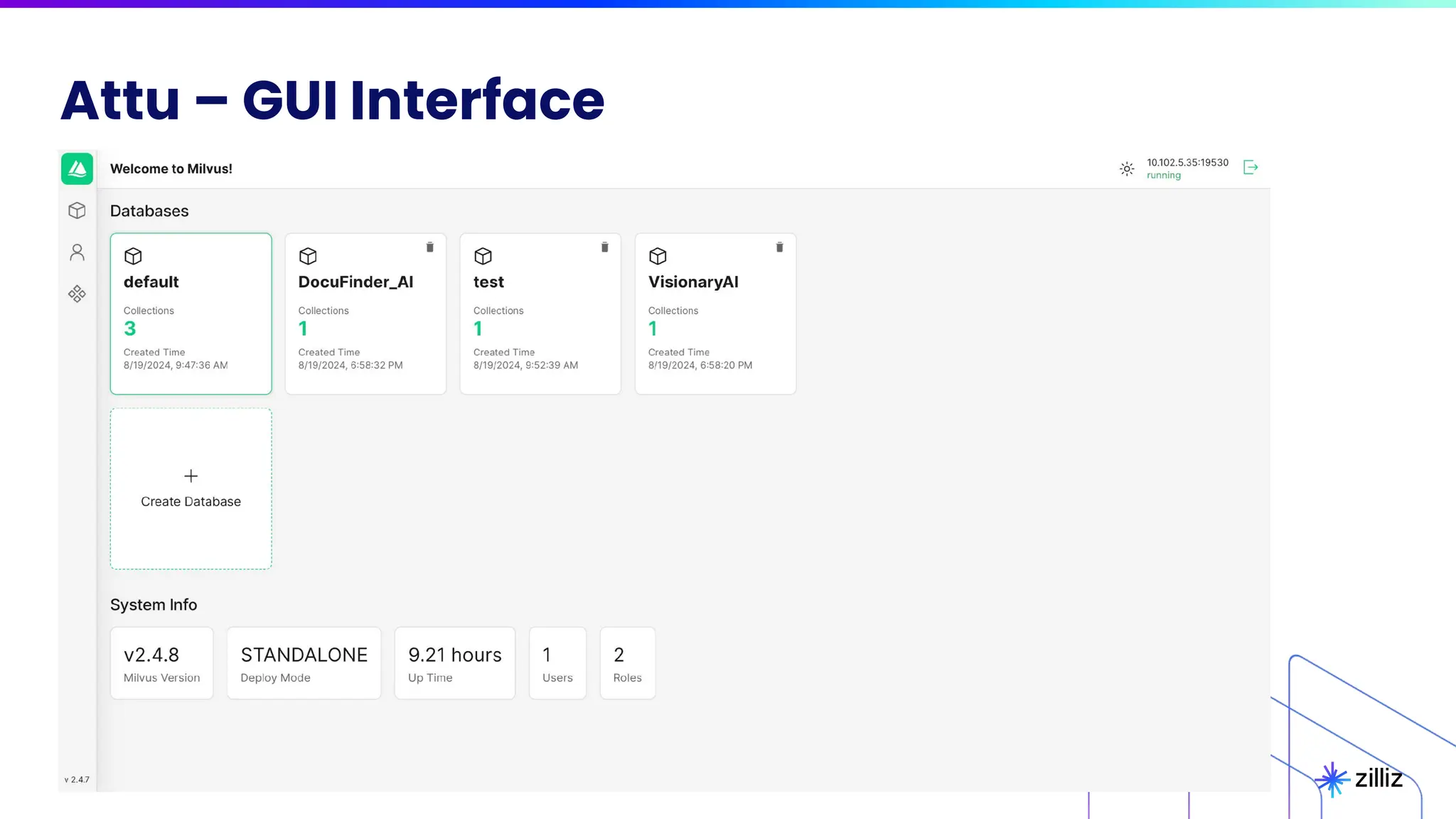Click the 1 Users info card
This screenshot has height=819, width=1456.
(x=557, y=663)
